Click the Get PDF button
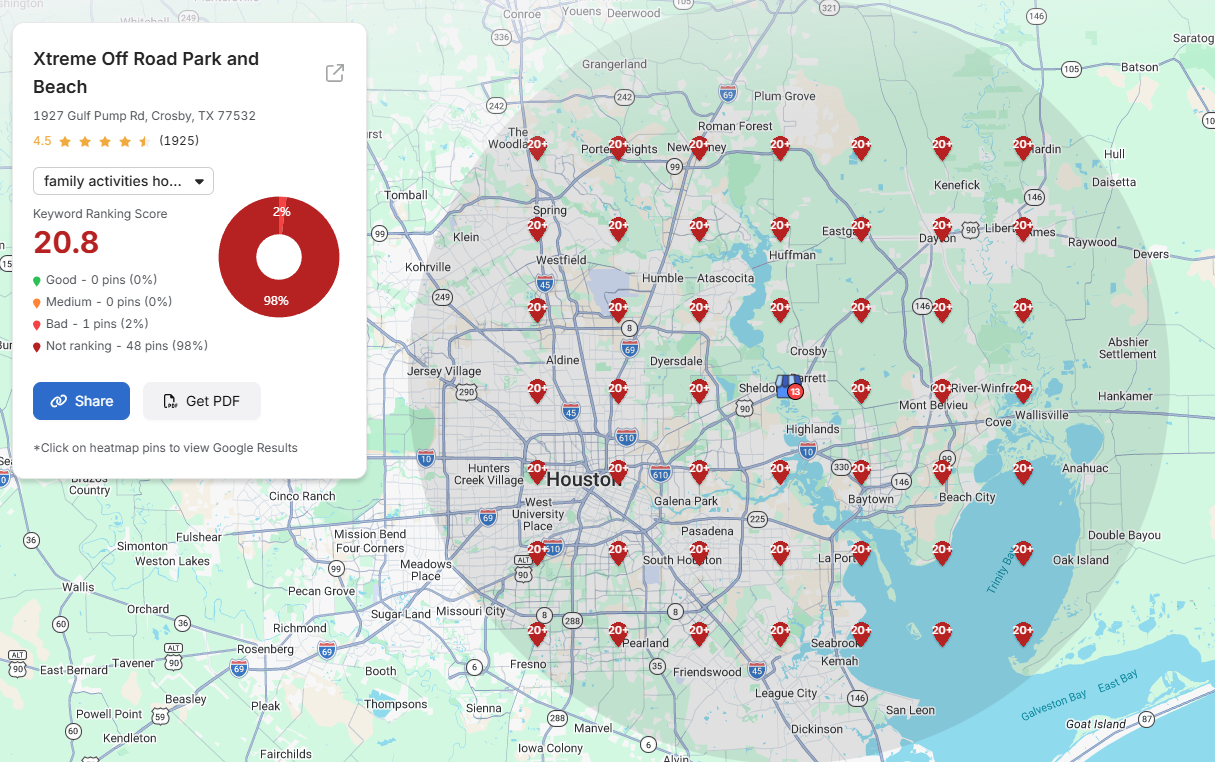 pyautogui.click(x=202, y=401)
